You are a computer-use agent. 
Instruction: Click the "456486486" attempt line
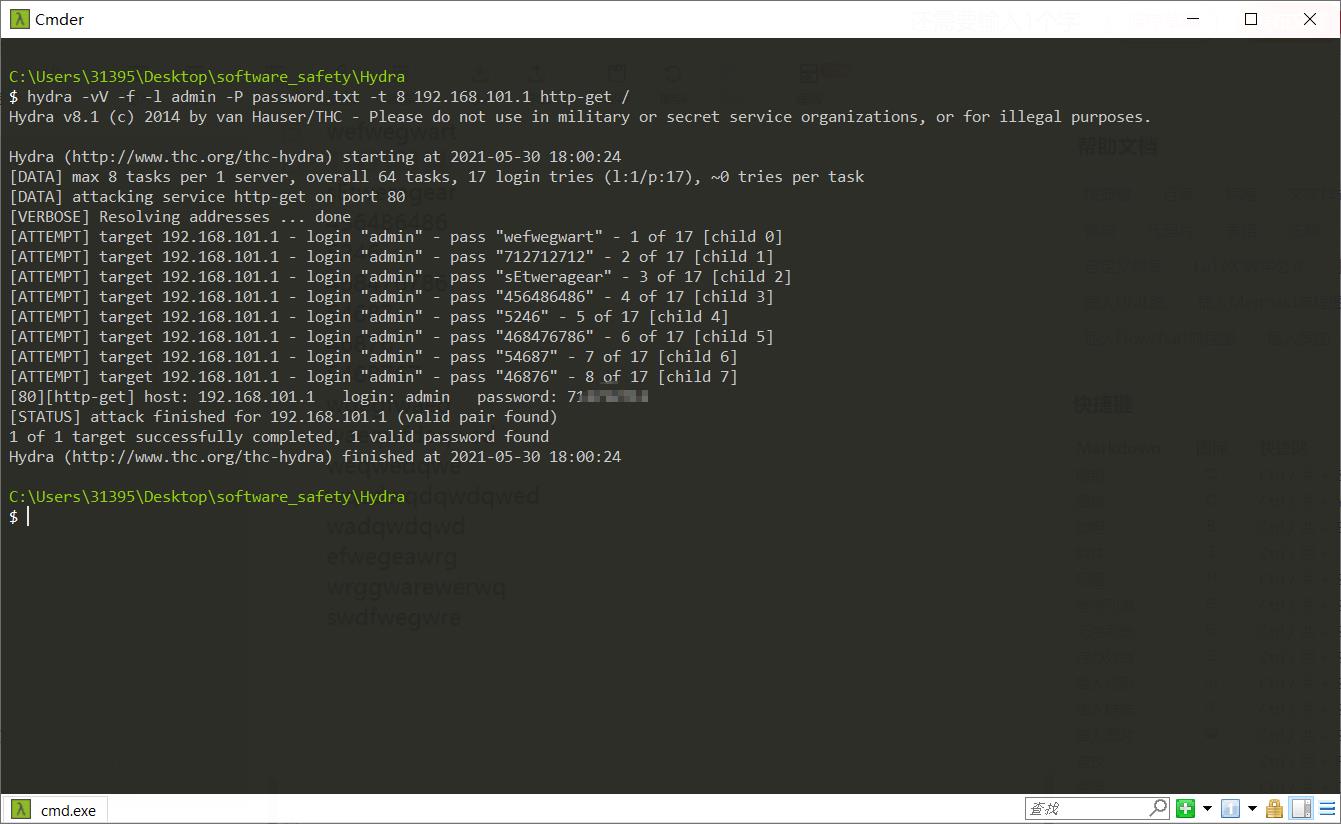[x=391, y=297]
